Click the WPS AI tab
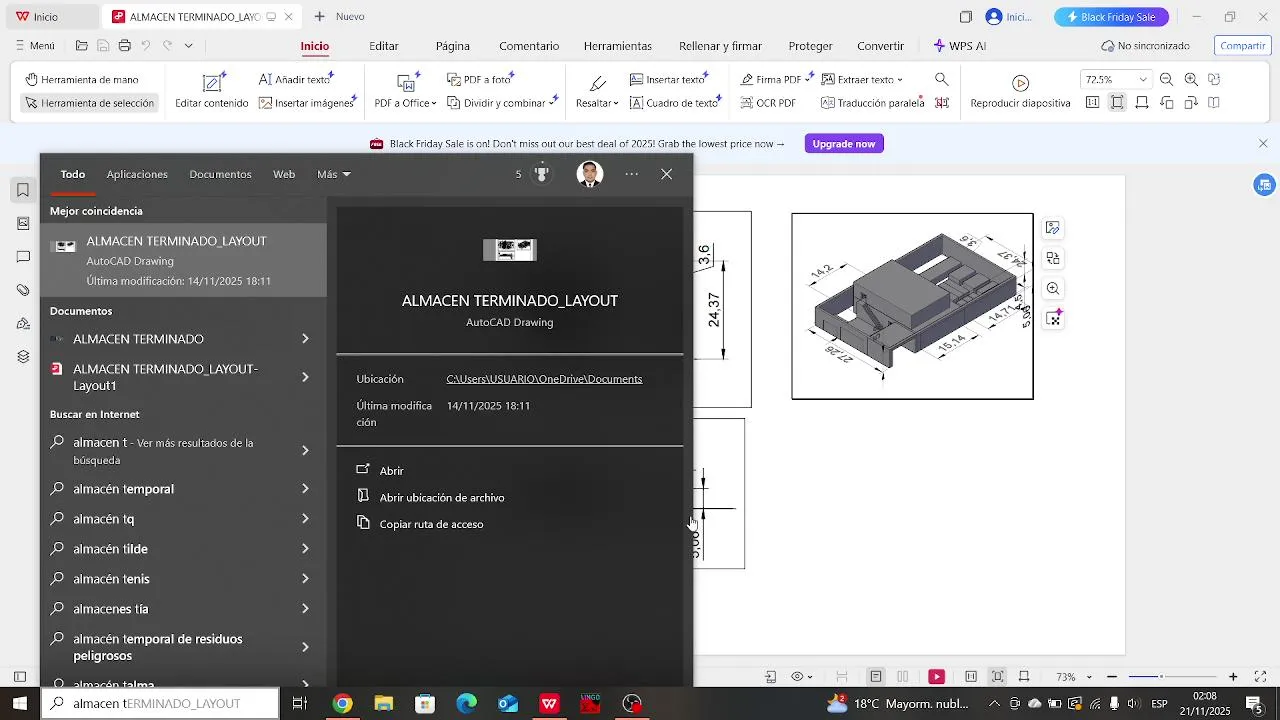 (x=959, y=46)
